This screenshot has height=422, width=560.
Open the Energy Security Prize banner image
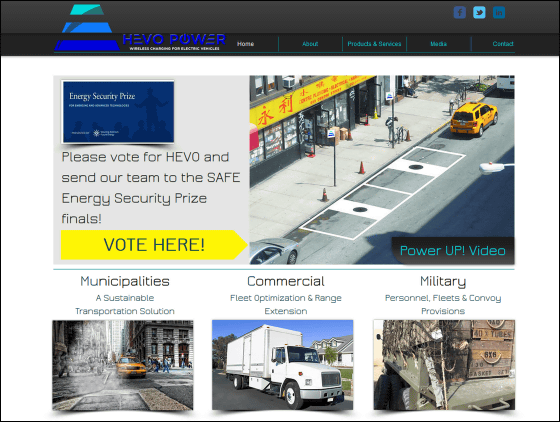[x=118, y=112]
